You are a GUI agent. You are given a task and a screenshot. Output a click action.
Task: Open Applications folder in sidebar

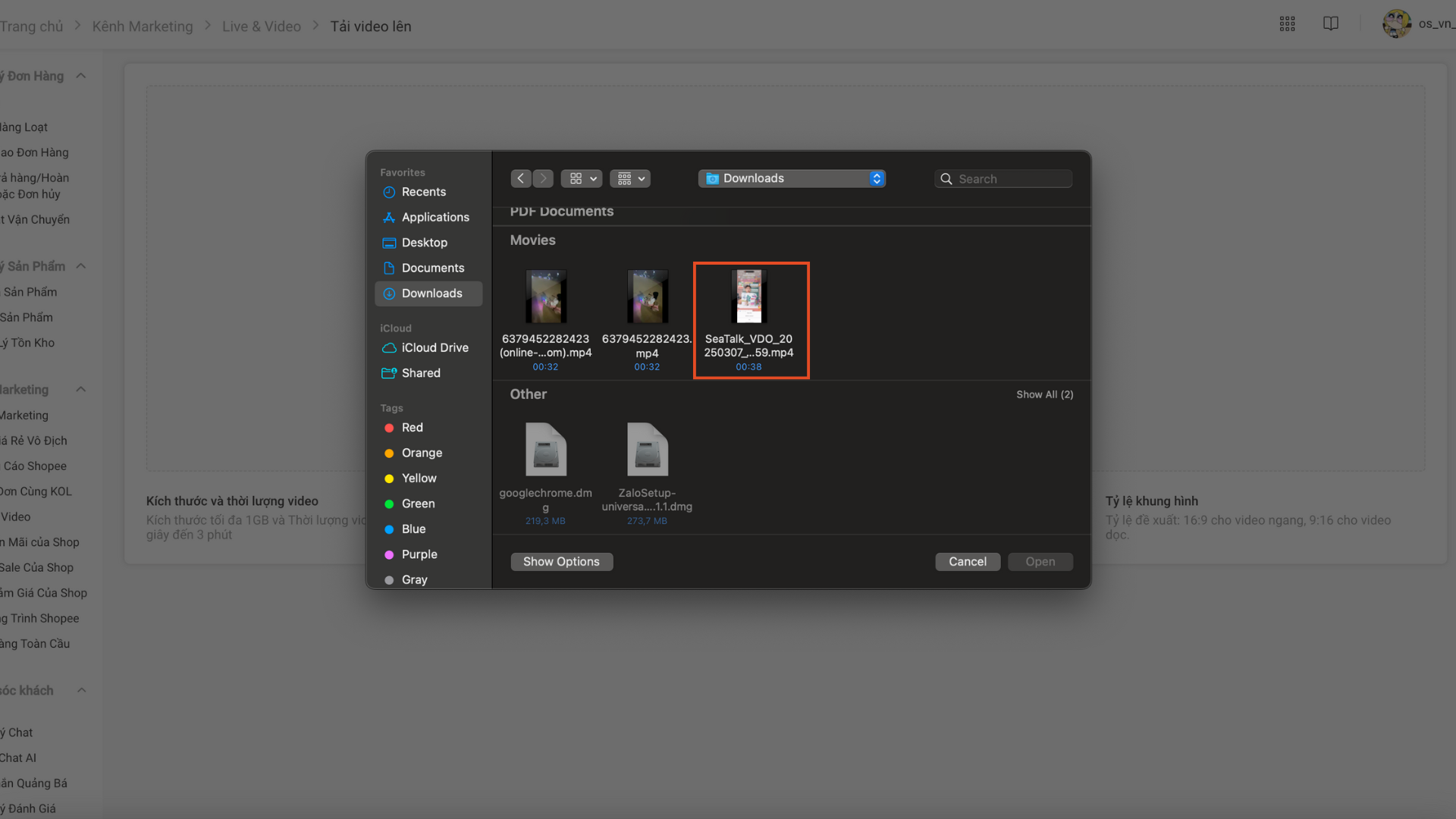(x=435, y=217)
